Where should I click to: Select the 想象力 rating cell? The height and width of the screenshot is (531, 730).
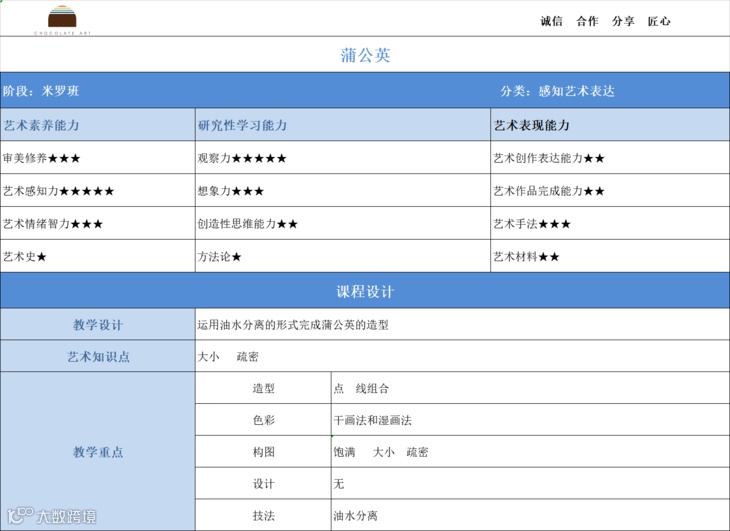point(343,191)
